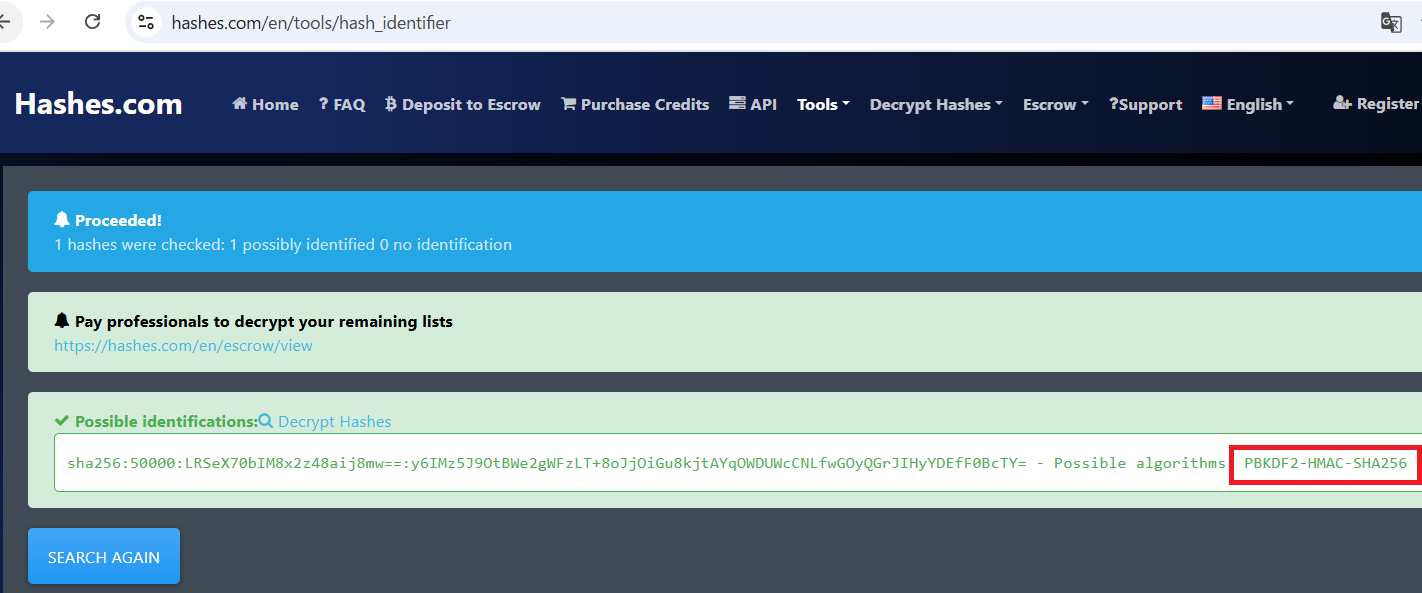The height and width of the screenshot is (593, 1422).
Task: Click the browser forward arrow
Action: 47,22
